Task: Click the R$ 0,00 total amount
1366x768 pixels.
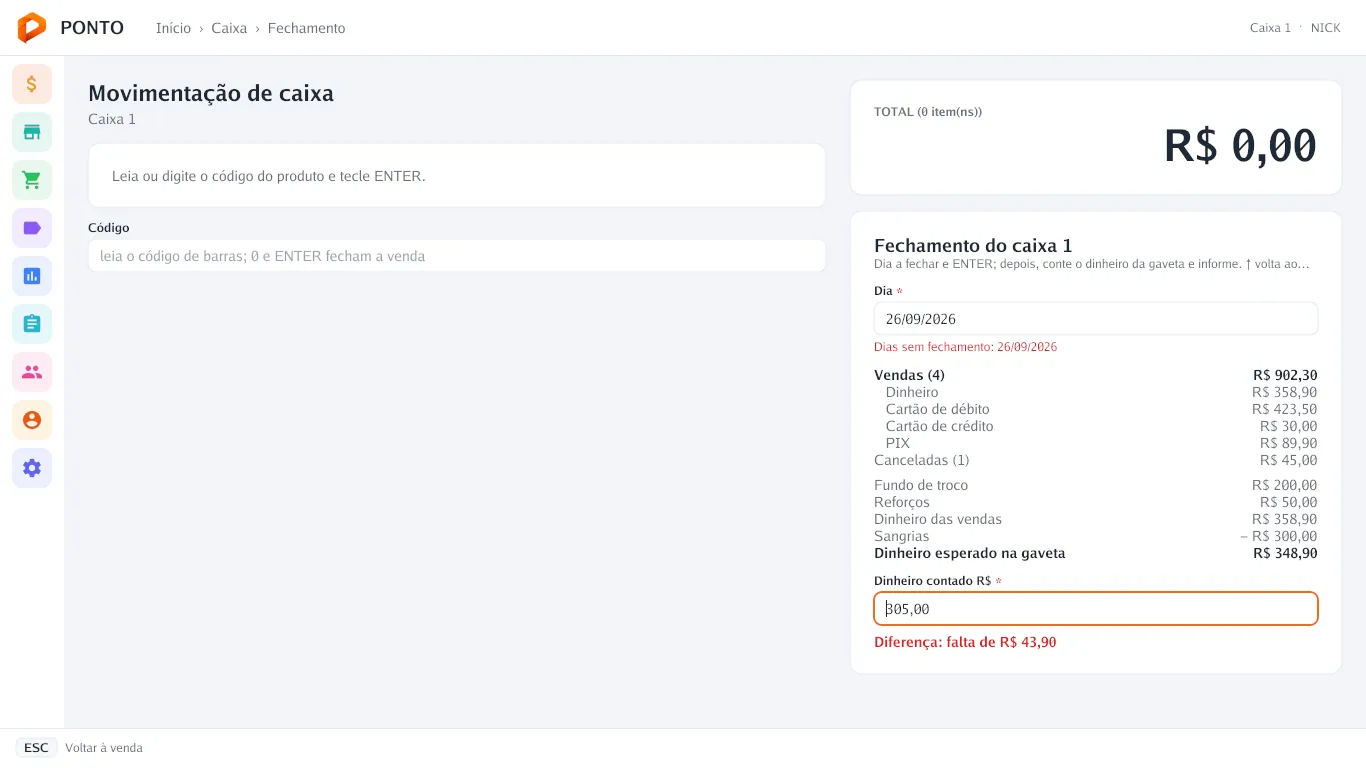Action: (x=1240, y=146)
